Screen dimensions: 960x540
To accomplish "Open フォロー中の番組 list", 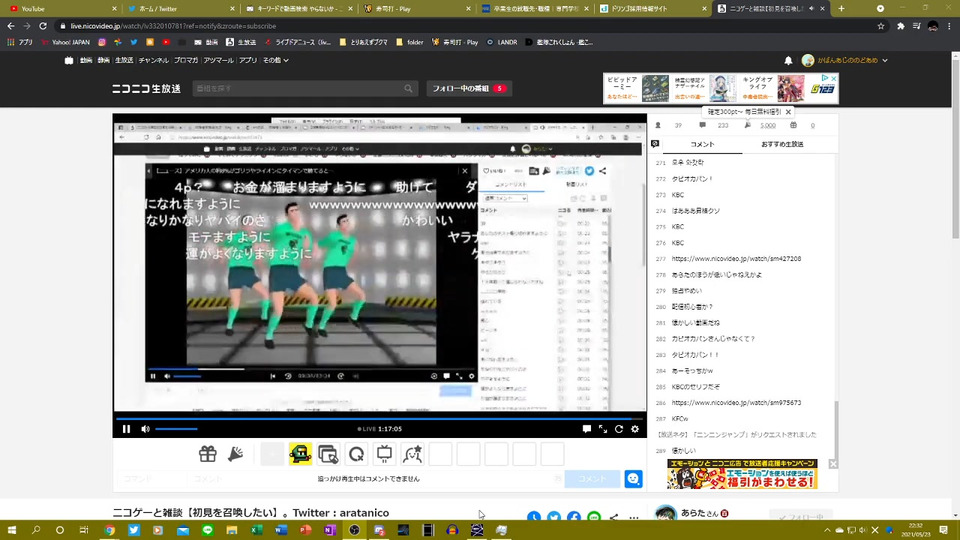I will [x=469, y=88].
